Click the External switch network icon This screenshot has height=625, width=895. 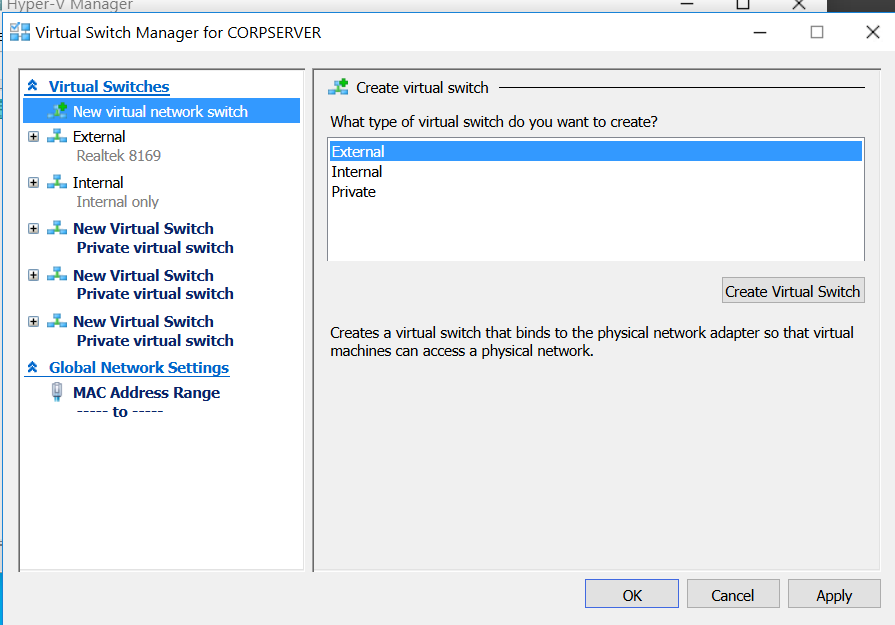pos(57,136)
